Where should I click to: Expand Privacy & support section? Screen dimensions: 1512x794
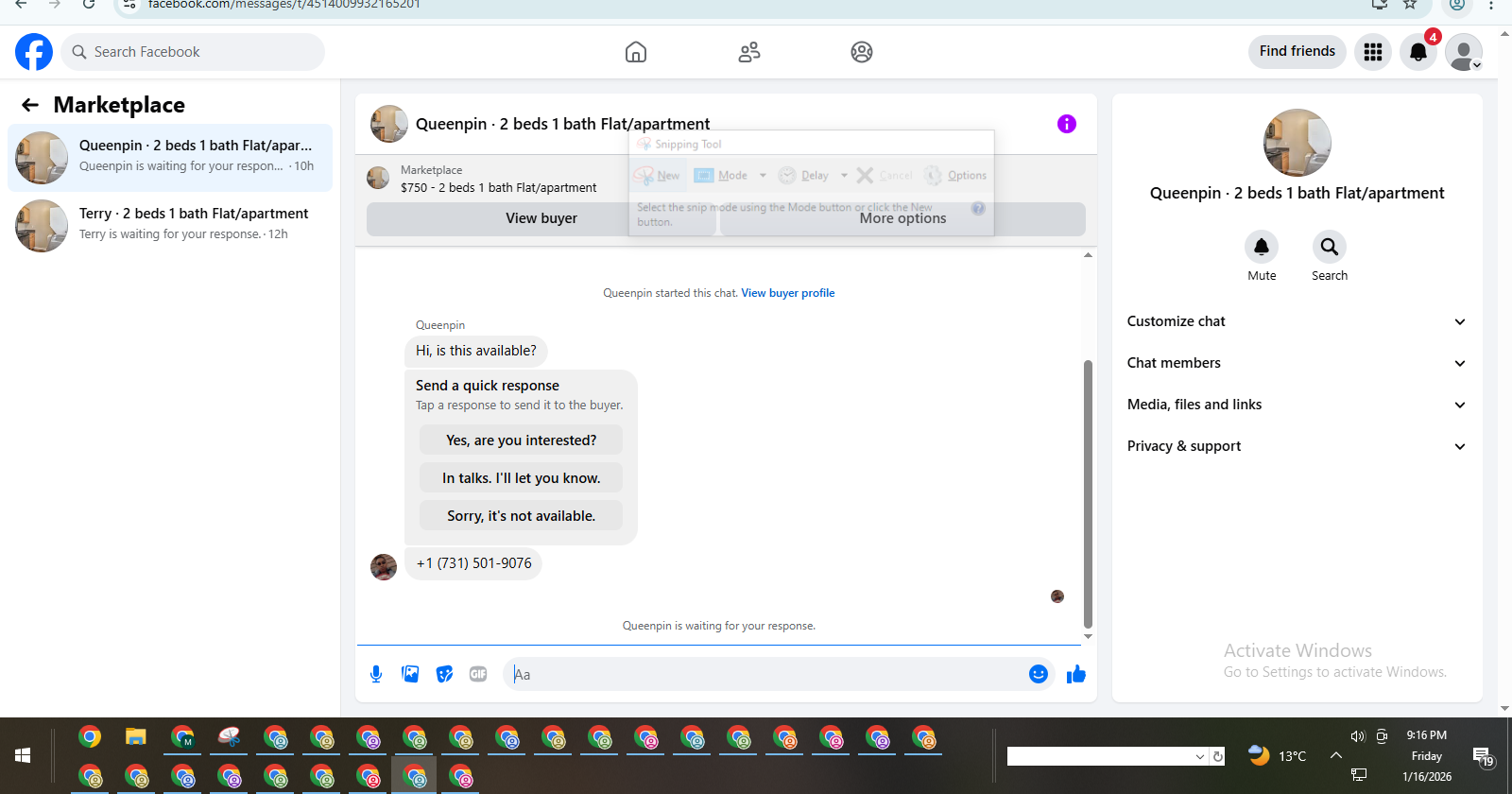[1297, 446]
